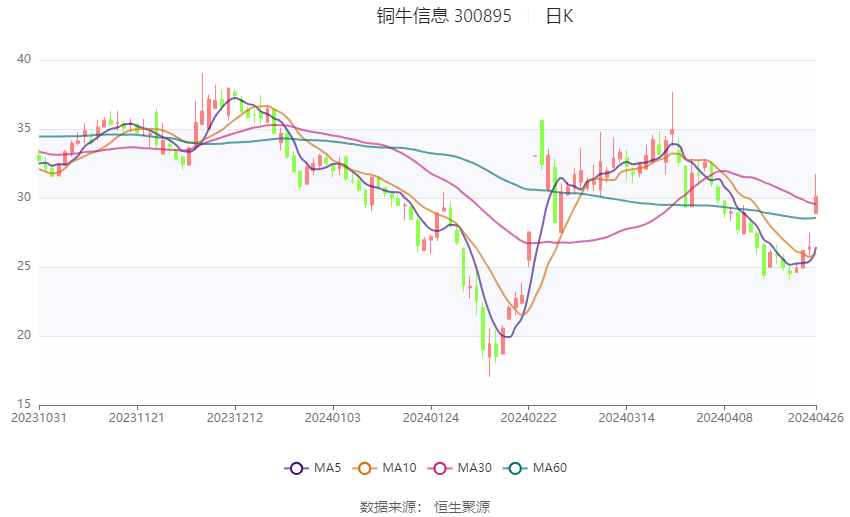Click x-axis date label 20231212
The height and width of the screenshot is (517, 850).
coord(235,418)
